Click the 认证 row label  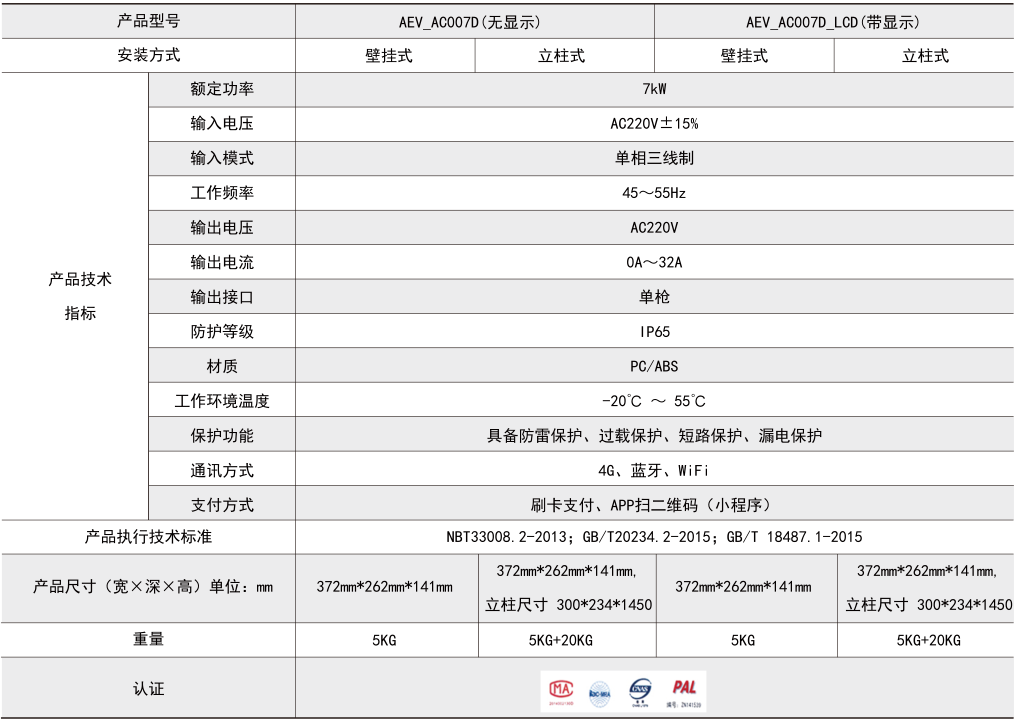coord(148,689)
